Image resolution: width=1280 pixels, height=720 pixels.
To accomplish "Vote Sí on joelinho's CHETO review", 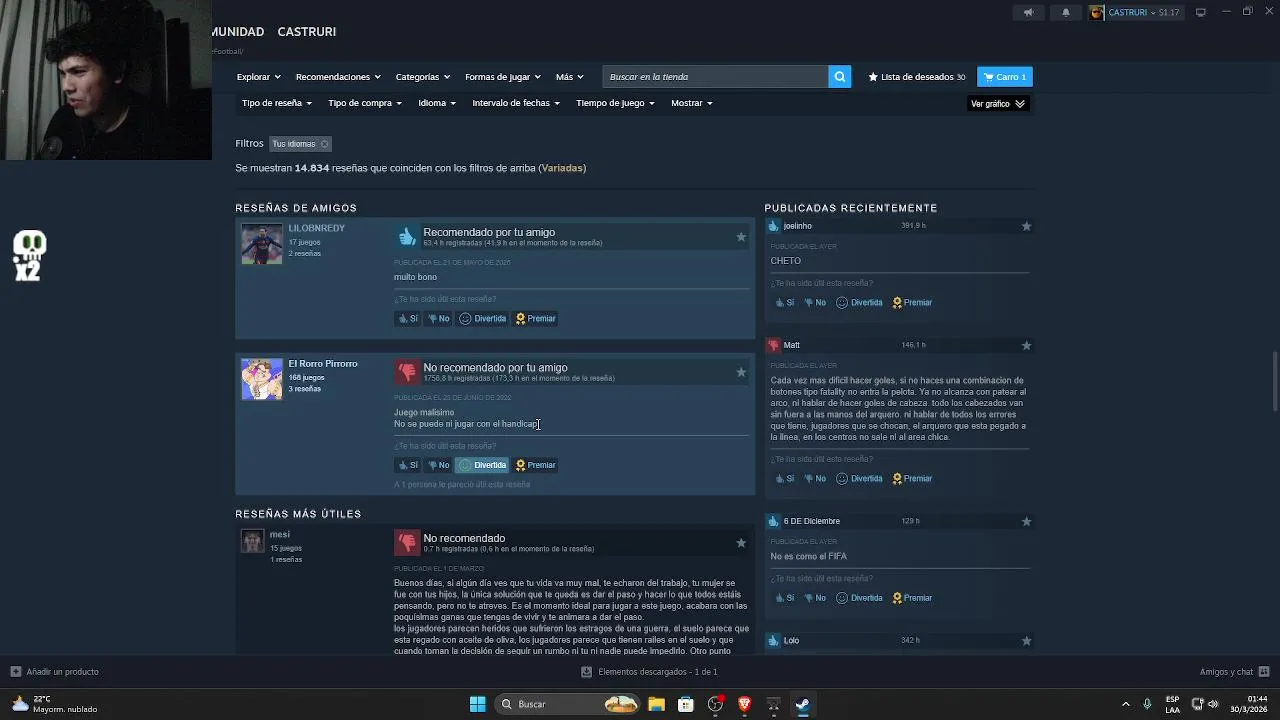I will pyautogui.click(x=784, y=303).
